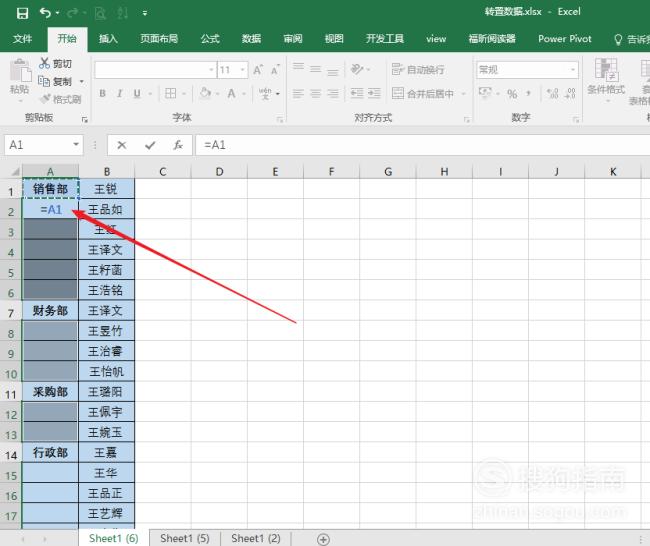Apply accounting number format
Viewport: 650px width, 546px height.
pos(485,93)
